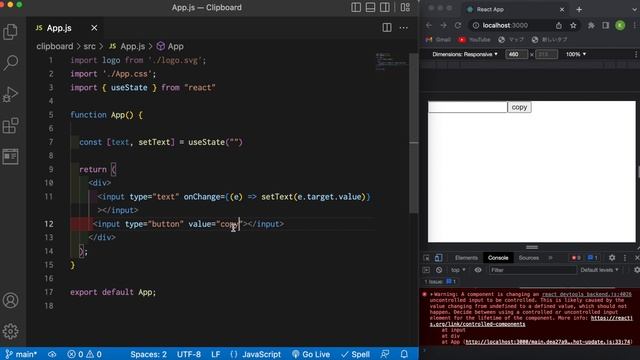Image resolution: width=640 pixels, height=360 pixels.
Task: Click the main* git branch indicator
Action: (21, 354)
